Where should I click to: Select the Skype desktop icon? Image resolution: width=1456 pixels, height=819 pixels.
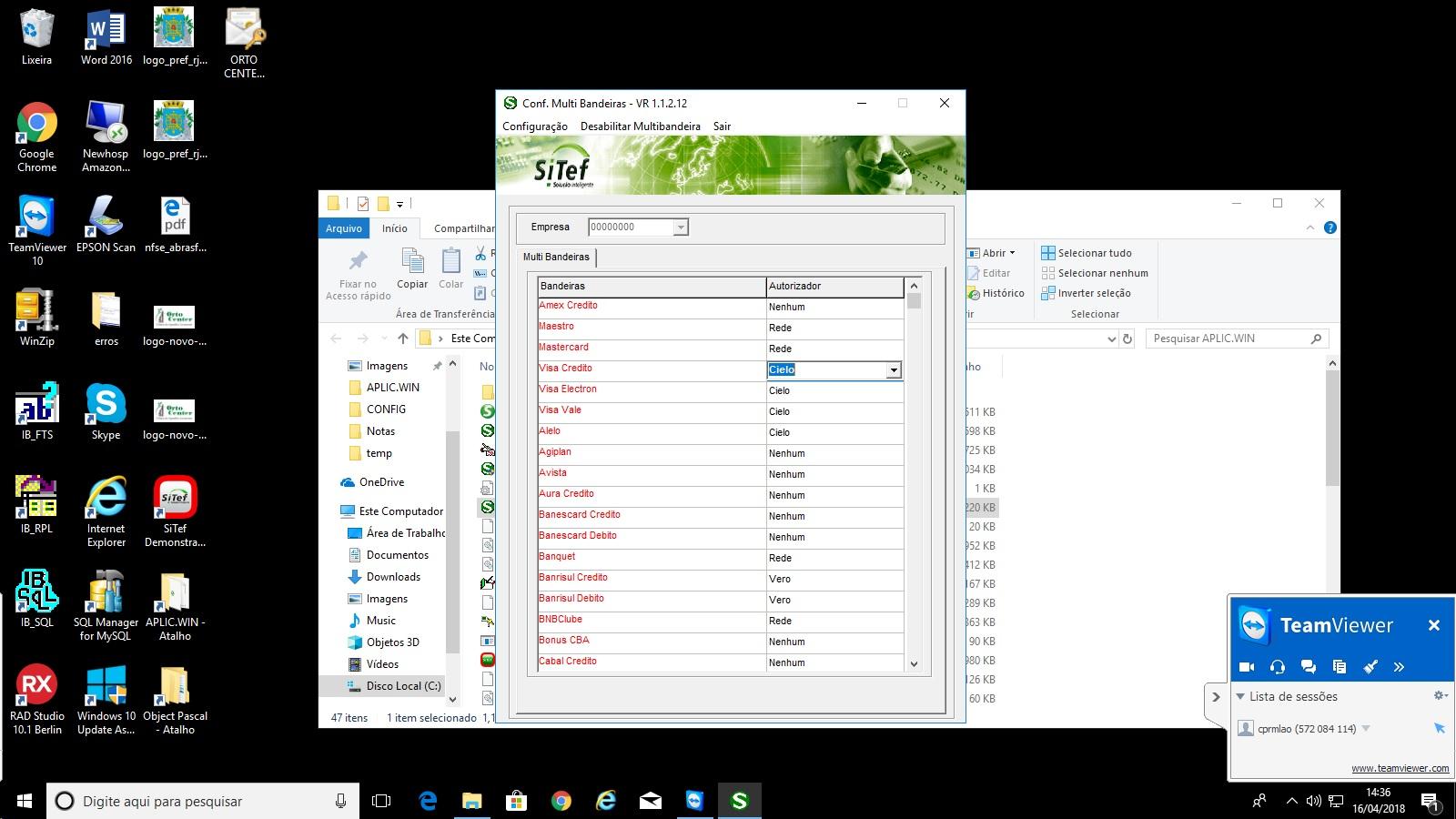pyautogui.click(x=106, y=411)
